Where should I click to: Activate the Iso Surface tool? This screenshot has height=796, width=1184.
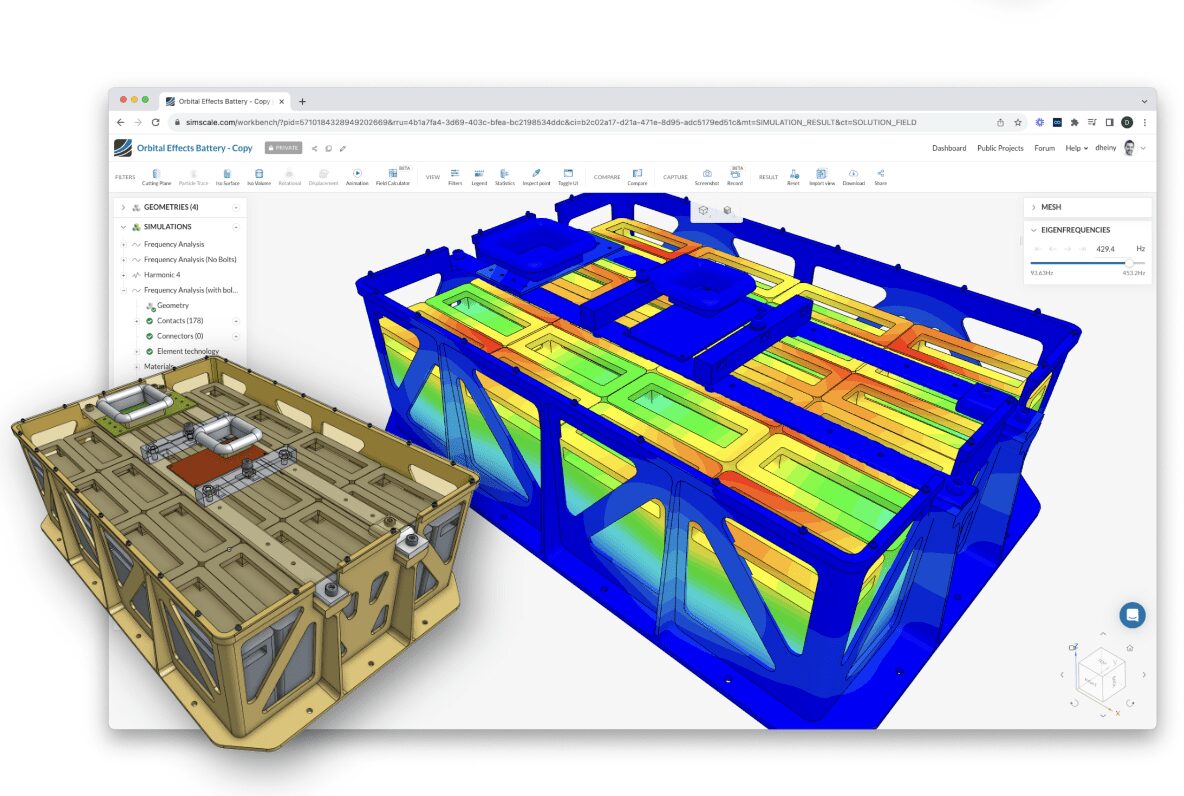227,175
